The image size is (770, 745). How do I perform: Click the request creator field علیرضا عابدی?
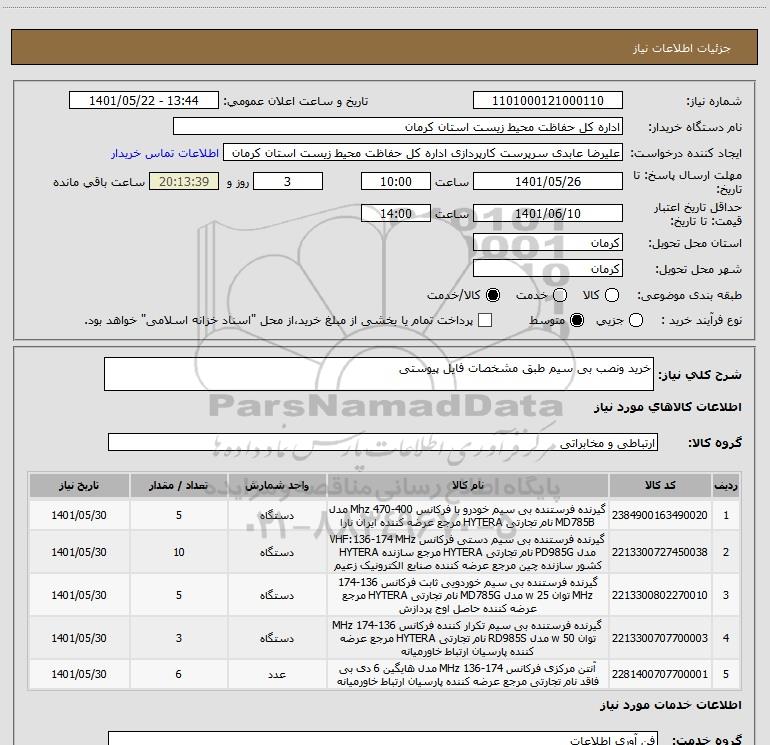pos(423,153)
